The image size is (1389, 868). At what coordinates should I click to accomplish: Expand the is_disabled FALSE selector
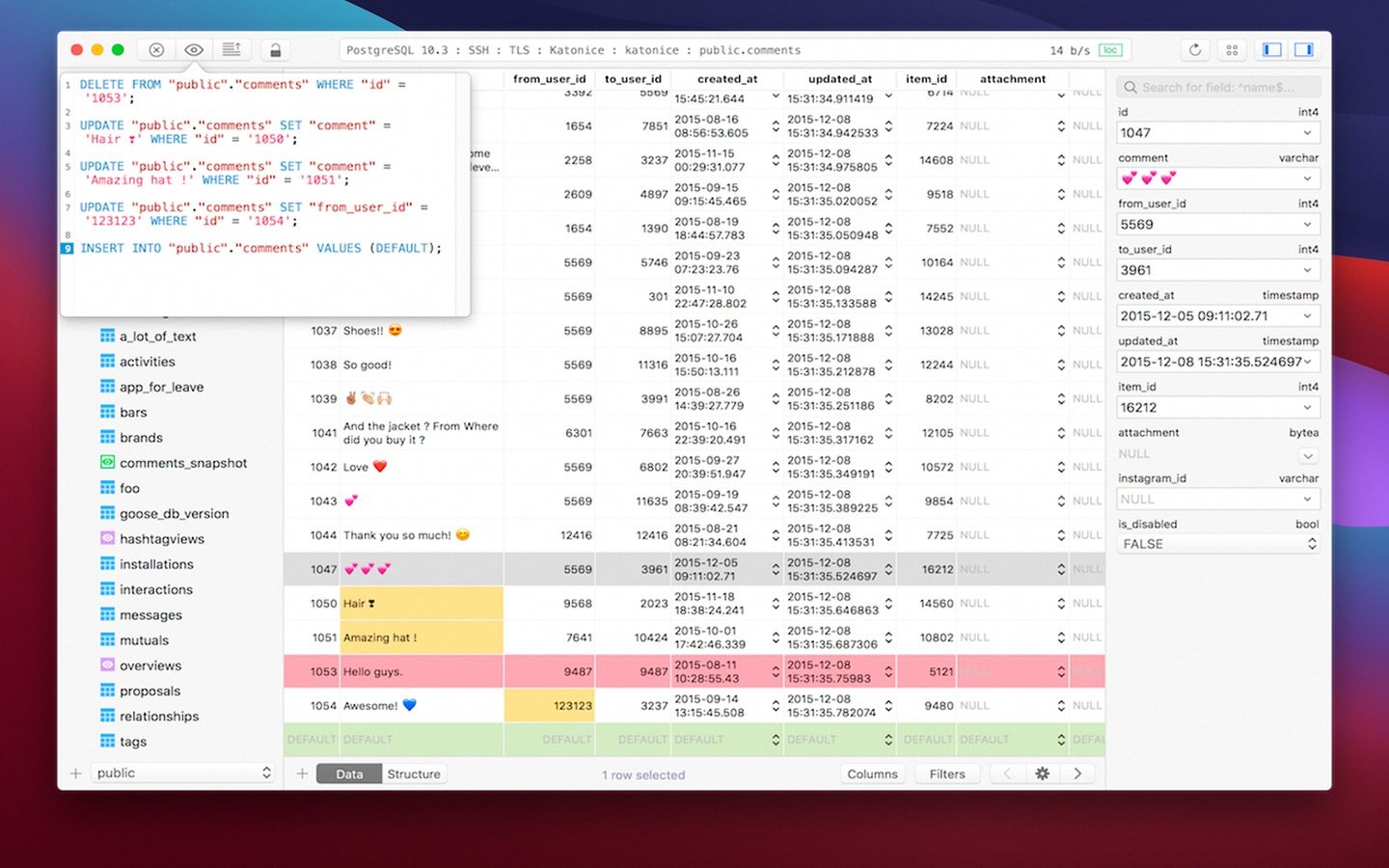tap(1217, 544)
